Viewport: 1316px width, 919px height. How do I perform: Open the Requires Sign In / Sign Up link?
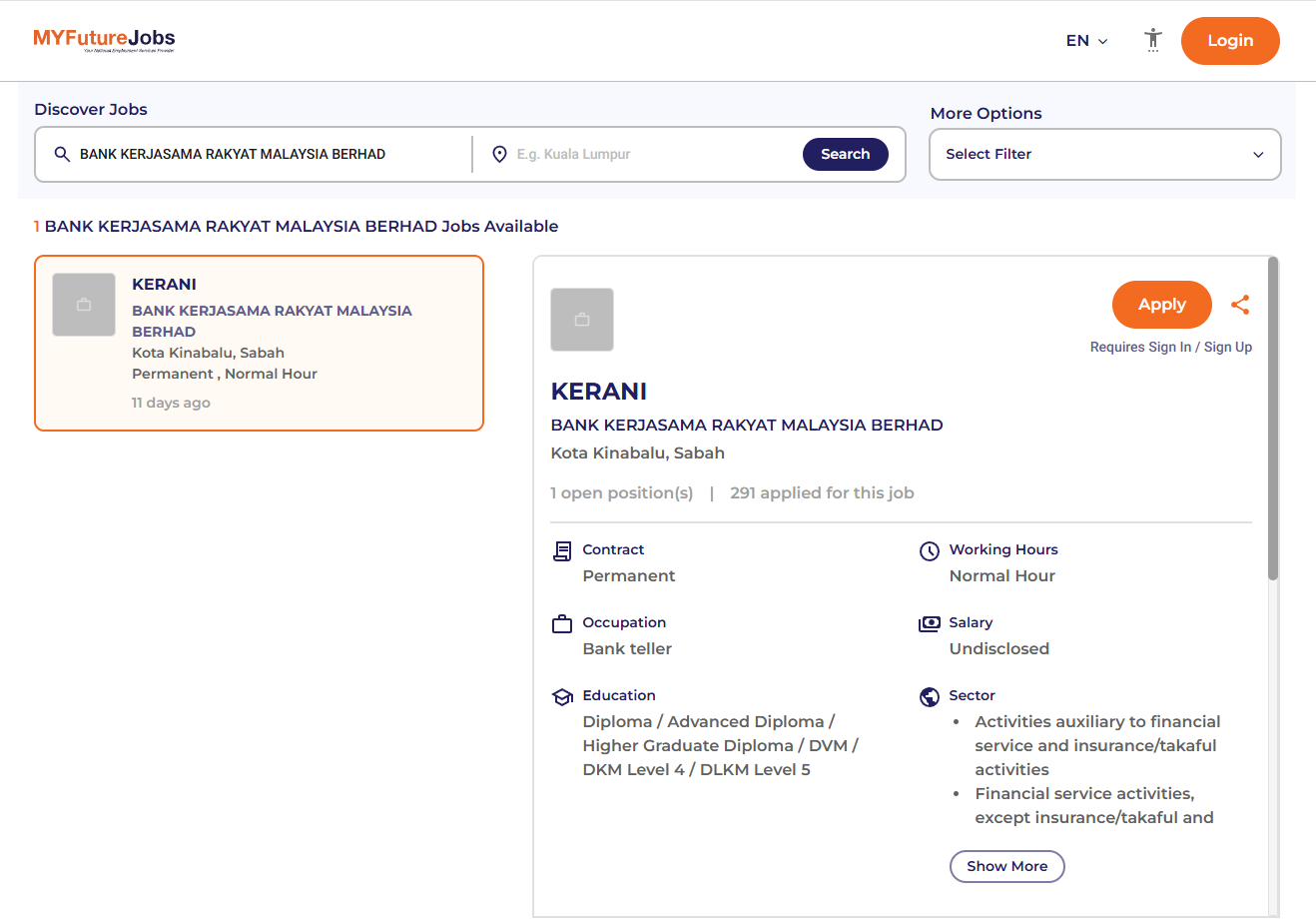(x=1170, y=347)
